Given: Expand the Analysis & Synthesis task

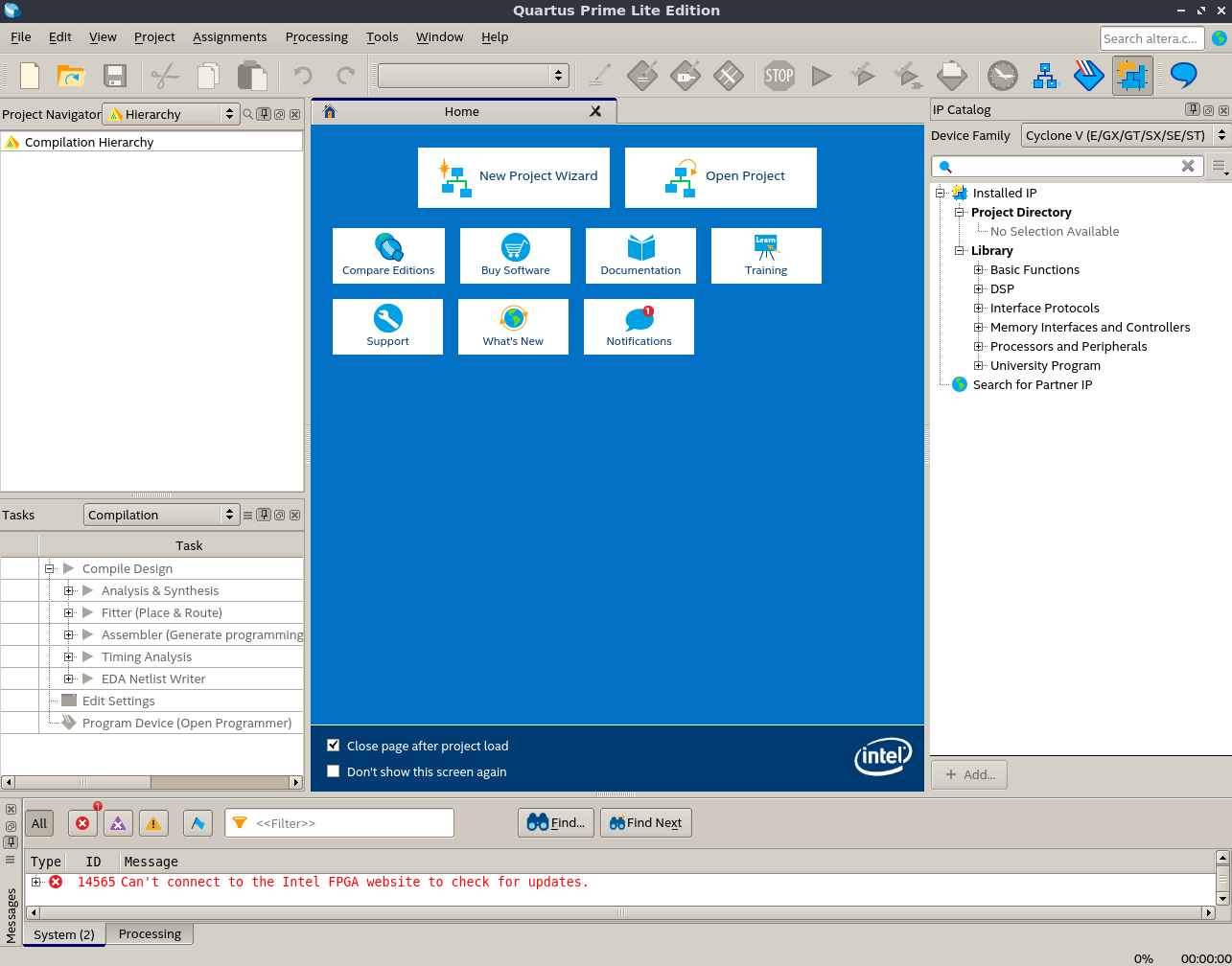Looking at the screenshot, I should (69, 591).
